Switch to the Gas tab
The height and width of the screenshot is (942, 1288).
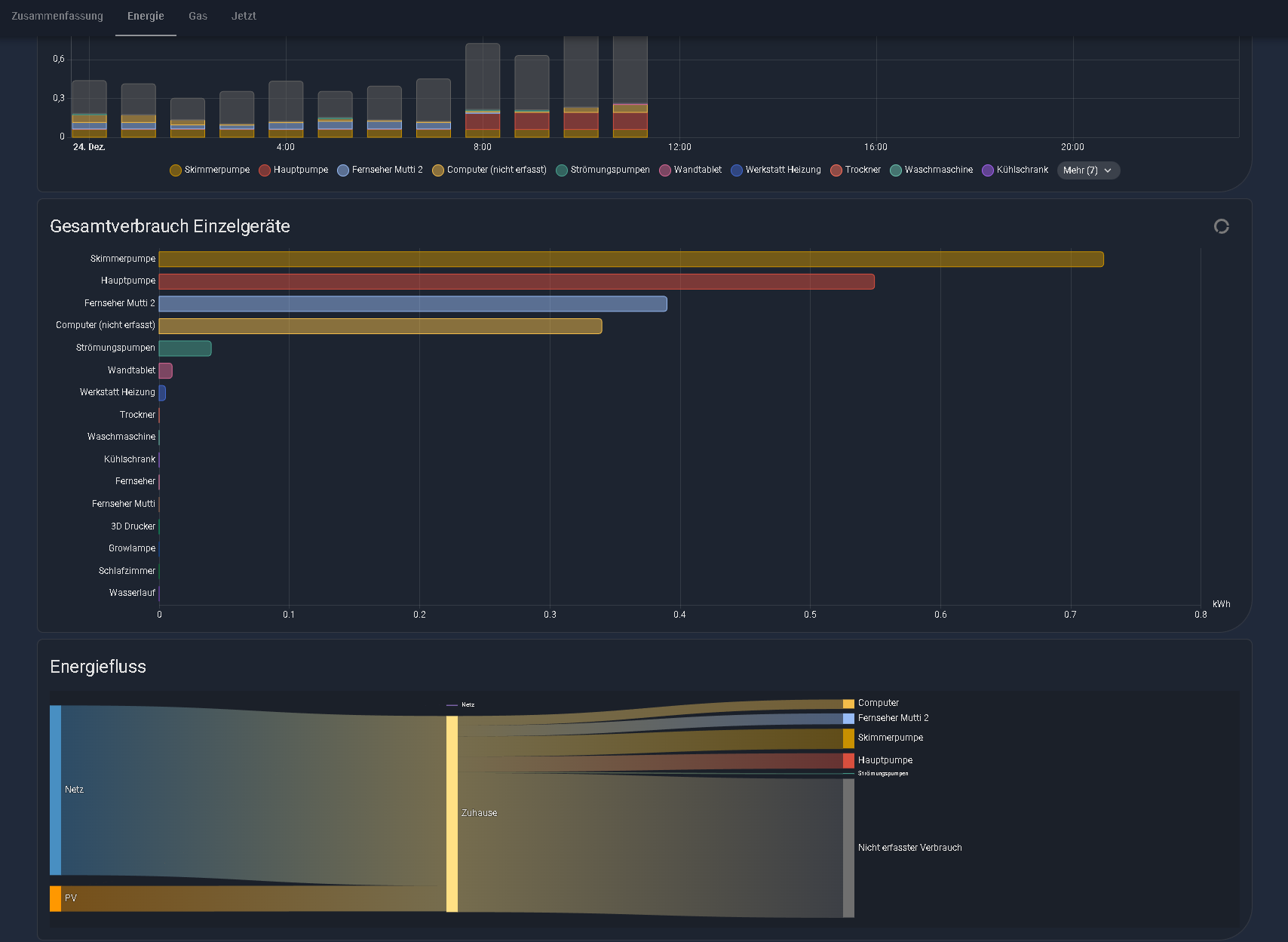(x=198, y=16)
